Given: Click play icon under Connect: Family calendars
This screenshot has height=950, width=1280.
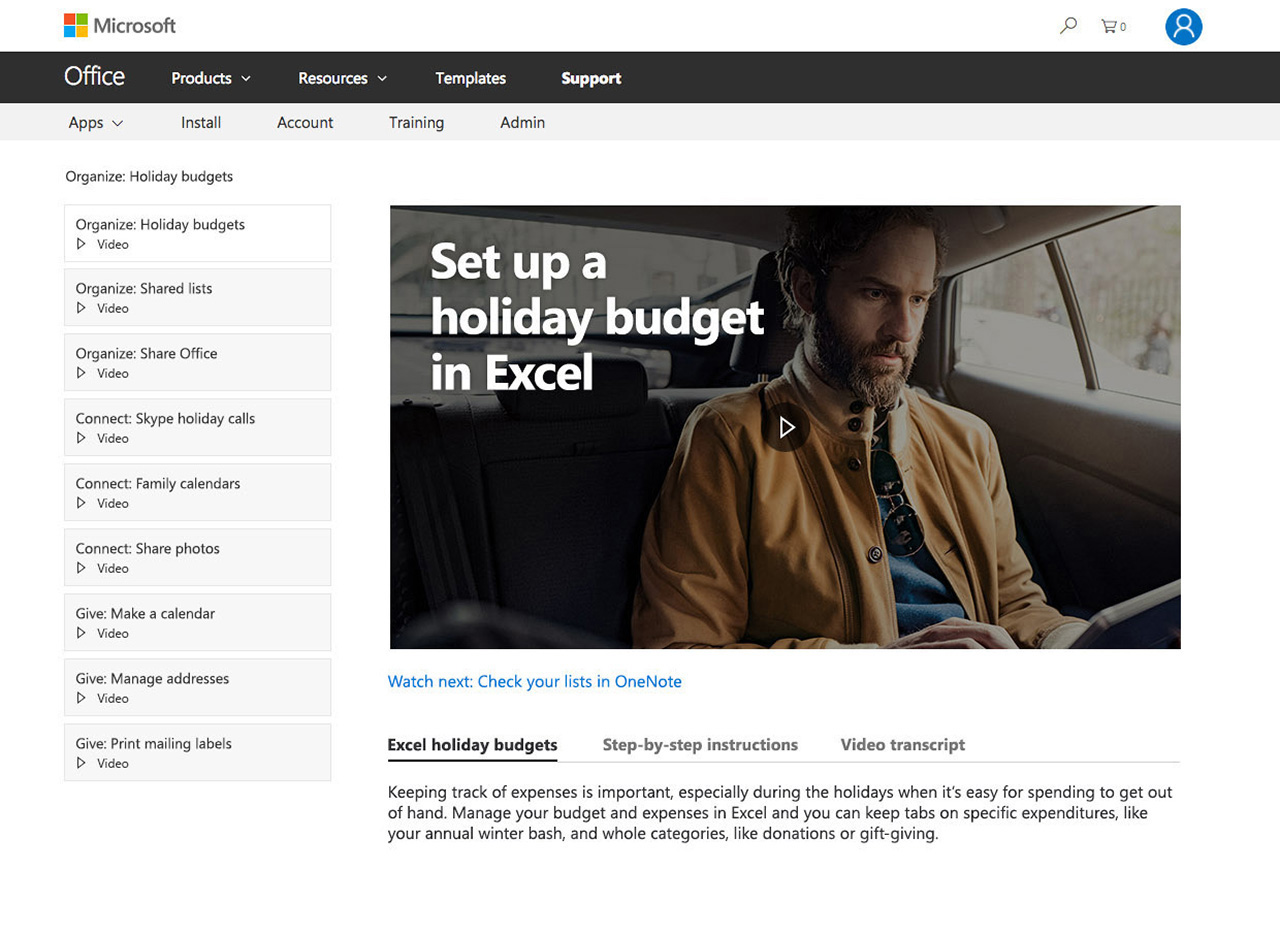Looking at the screenshot, I should [82, 503].
